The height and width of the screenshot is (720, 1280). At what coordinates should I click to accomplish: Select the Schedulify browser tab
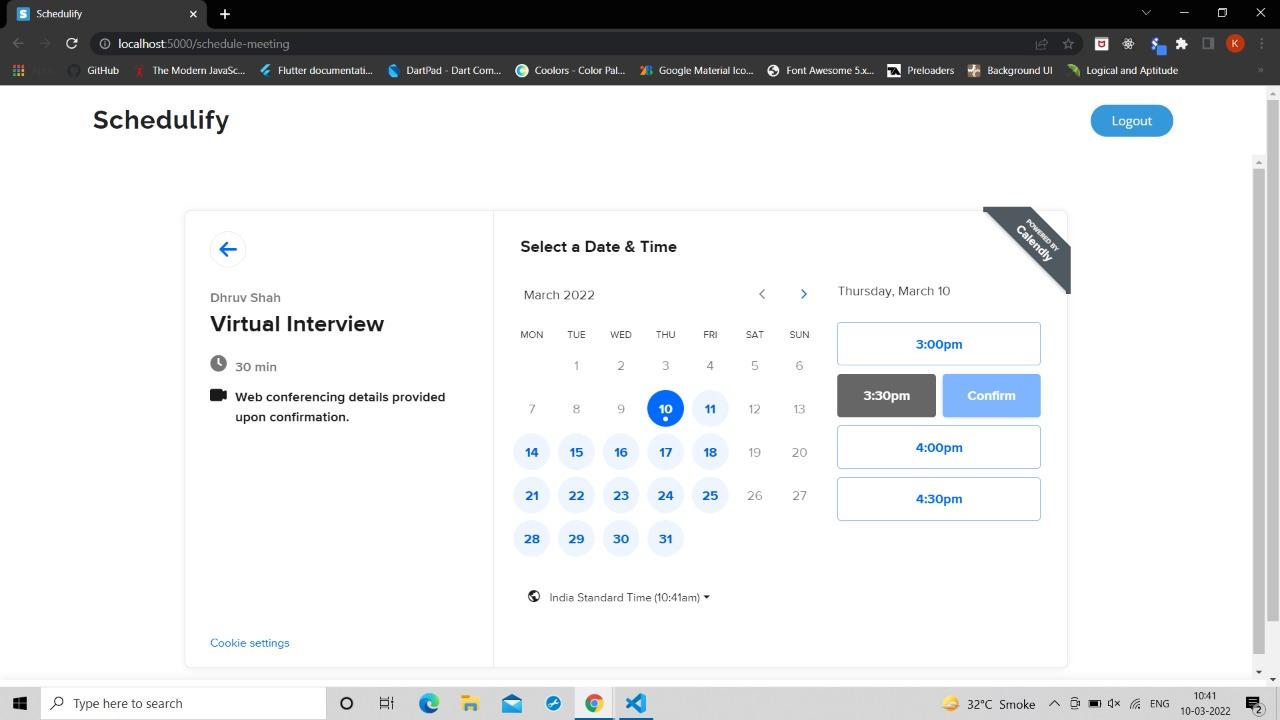pyautogui.click(x=104, y=14)
